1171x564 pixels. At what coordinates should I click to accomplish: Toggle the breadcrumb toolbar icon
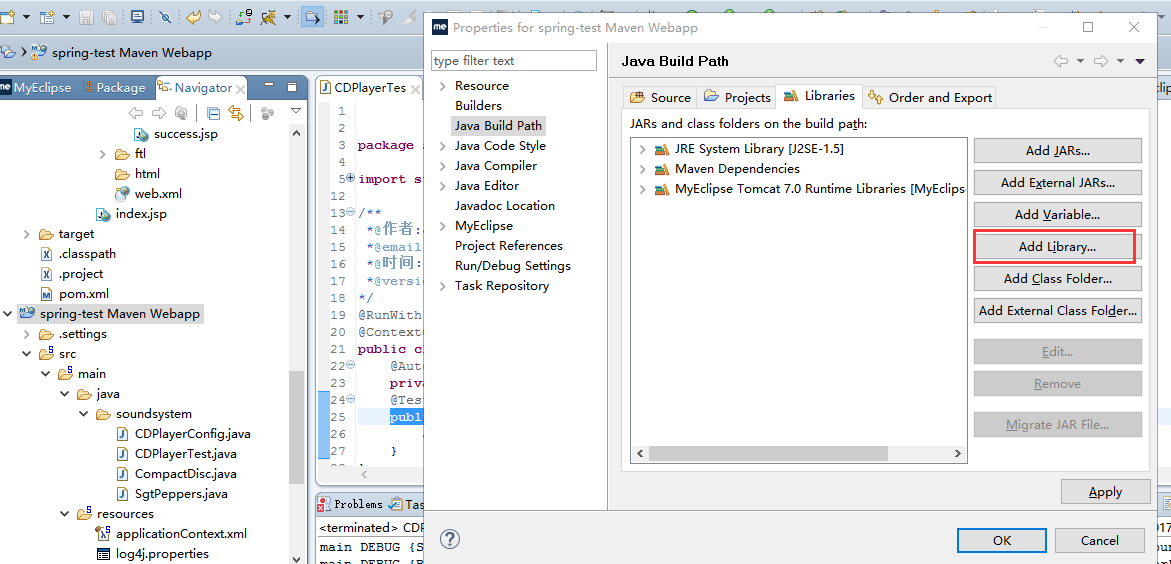tap(312, 16)
